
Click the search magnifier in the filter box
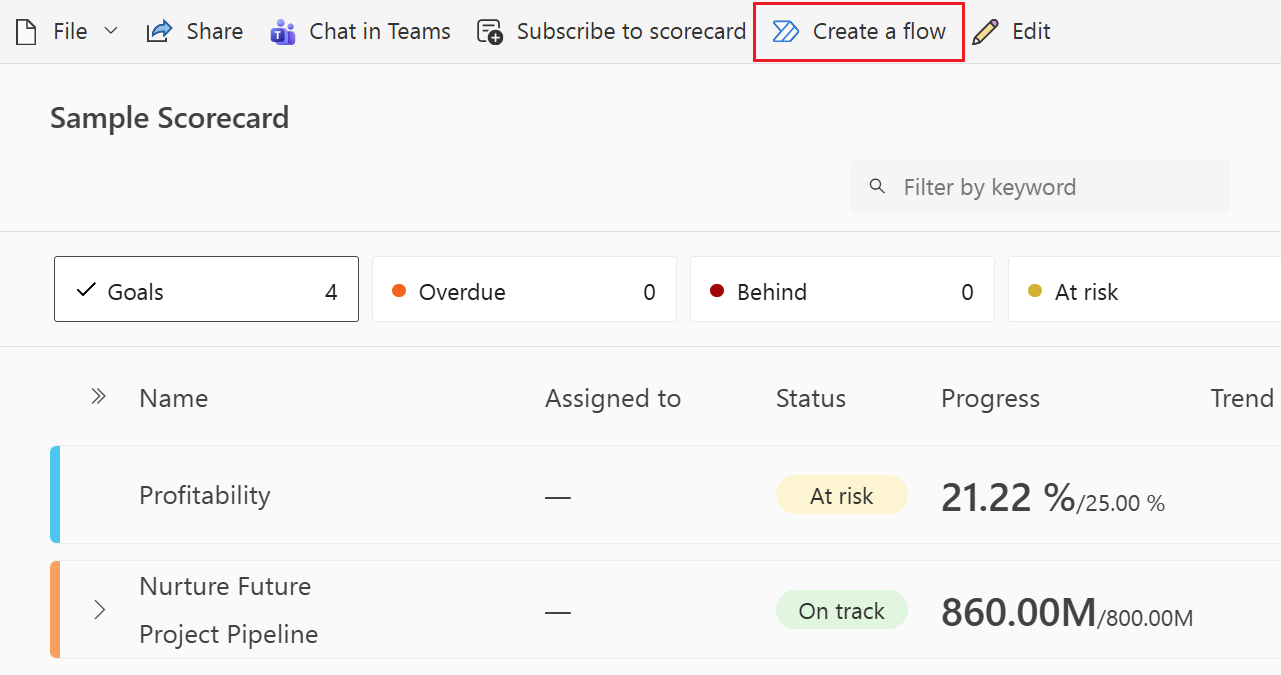pos(877,186)
